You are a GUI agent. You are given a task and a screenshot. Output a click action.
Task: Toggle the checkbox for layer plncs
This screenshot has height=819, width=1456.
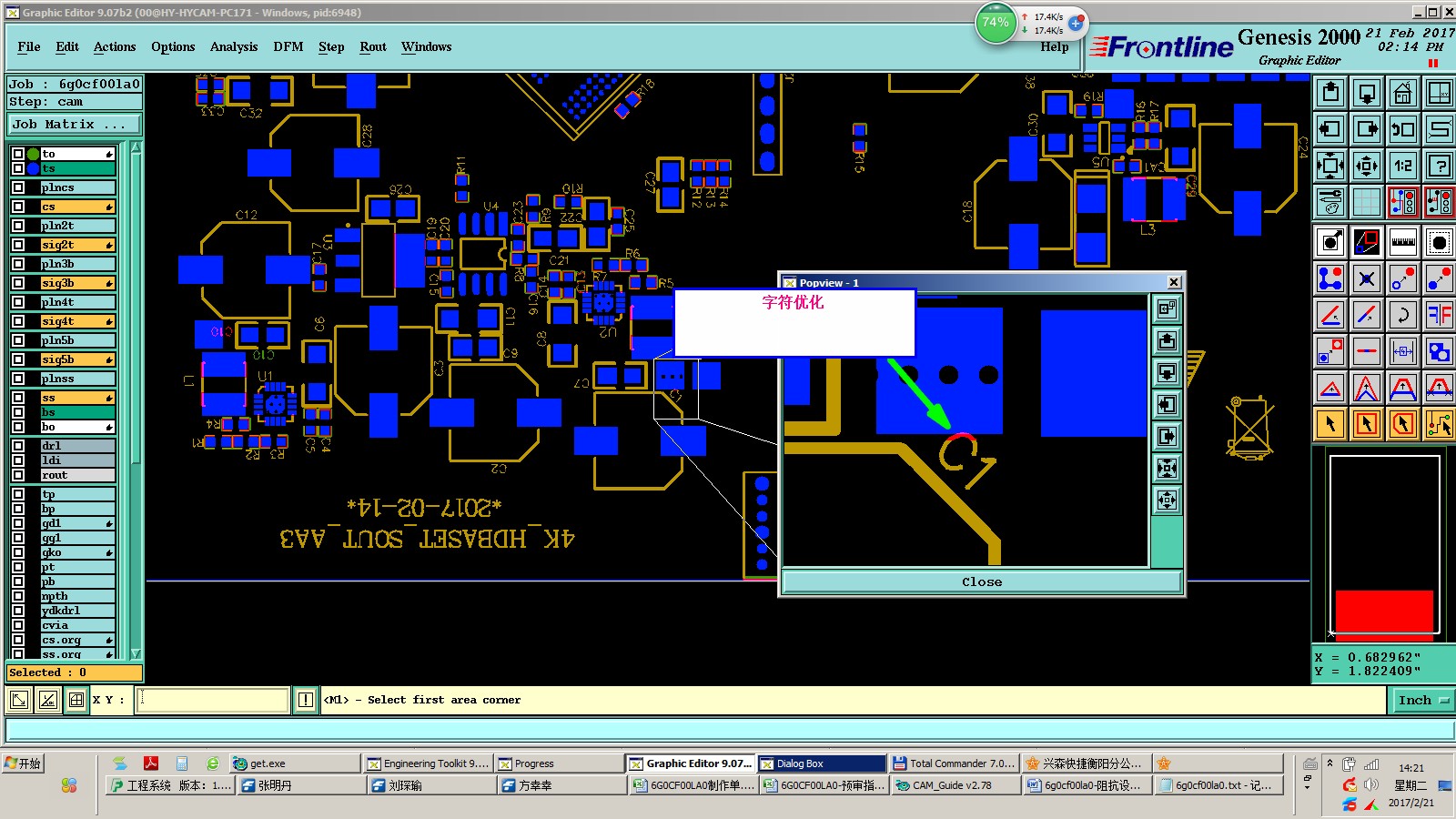click(18, 187)
